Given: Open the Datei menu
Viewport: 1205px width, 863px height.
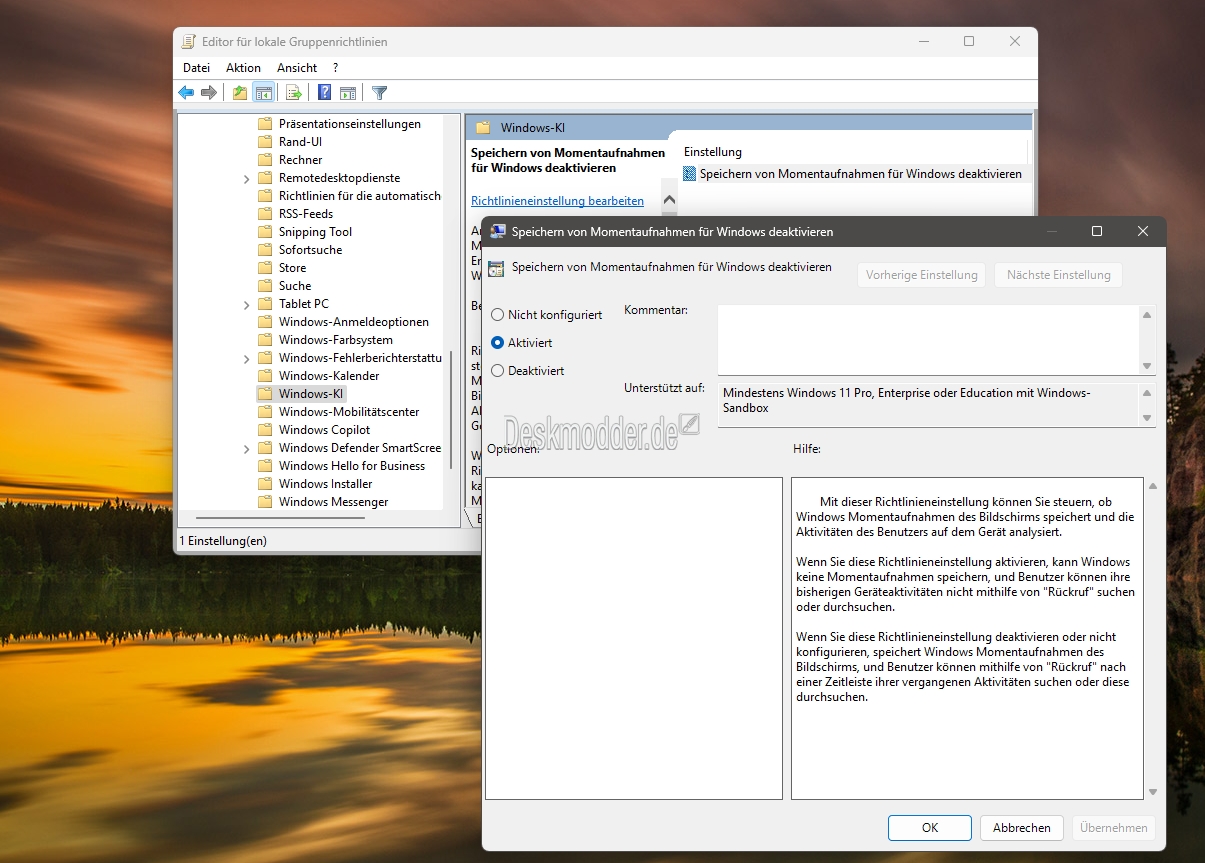Looking at the screenshot, I should 197,68.
